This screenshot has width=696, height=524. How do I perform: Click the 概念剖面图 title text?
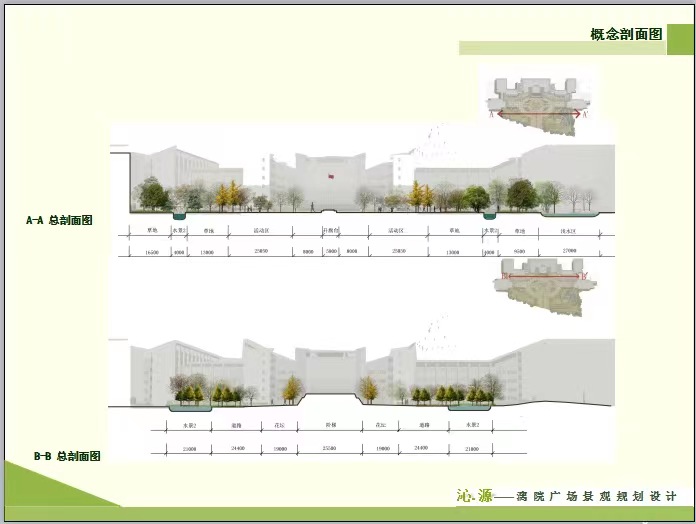tap(626, 33)
